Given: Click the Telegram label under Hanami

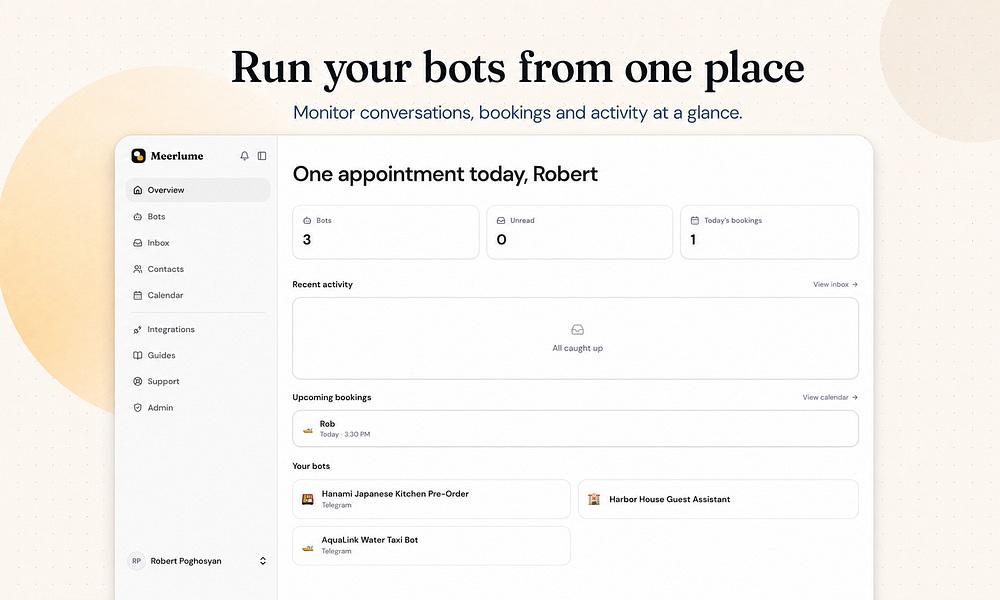Looking at the screenshot, I should [337, 505].
